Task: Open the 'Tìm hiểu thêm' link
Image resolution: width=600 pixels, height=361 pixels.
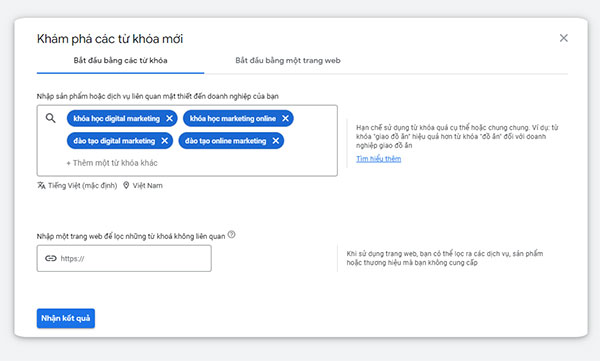Action: [378, 159]
